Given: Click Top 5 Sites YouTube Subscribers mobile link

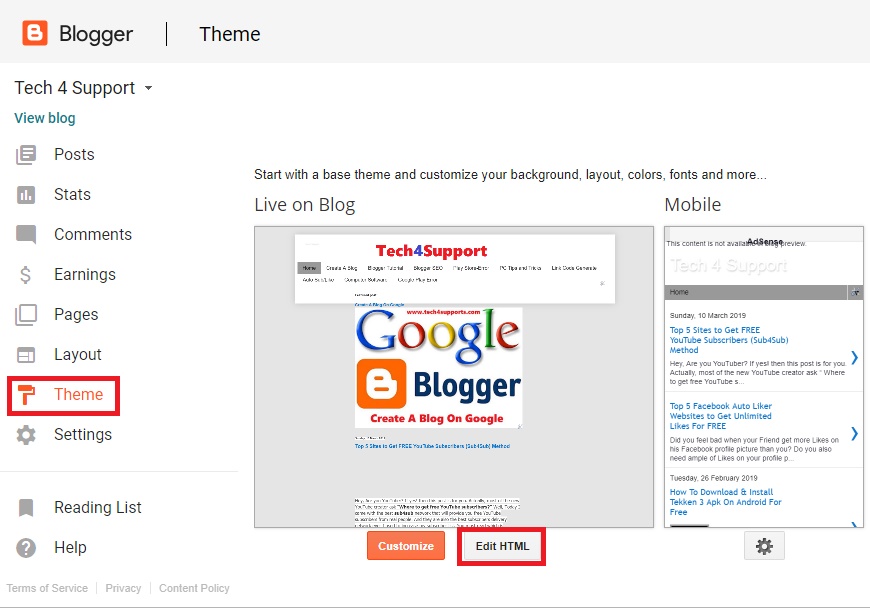Looking at the screenshot, I should pos(729,340).
